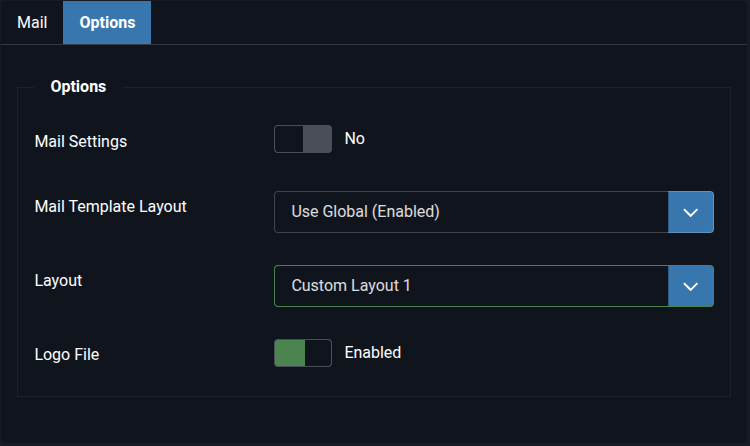
Task: Switch to the Mail tab
Action: click(32, 22)
